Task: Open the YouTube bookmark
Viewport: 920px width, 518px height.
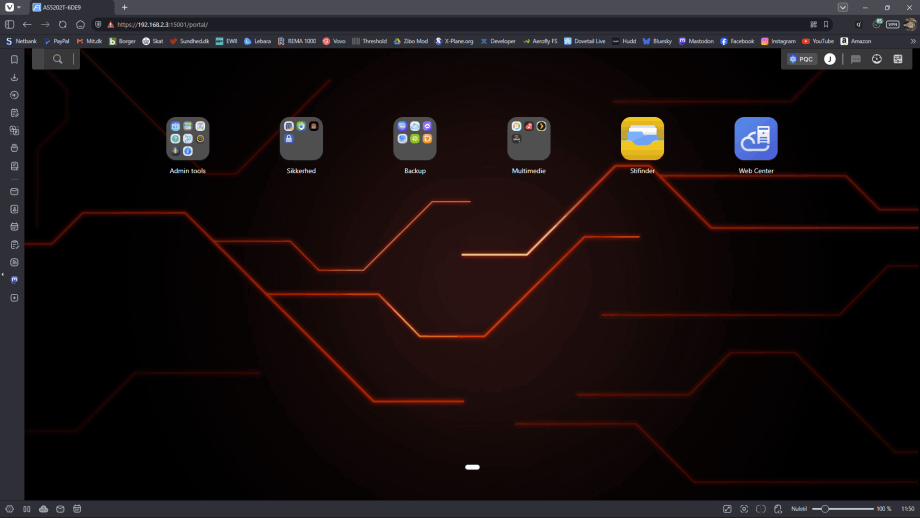Action: (x=818, y=41)
